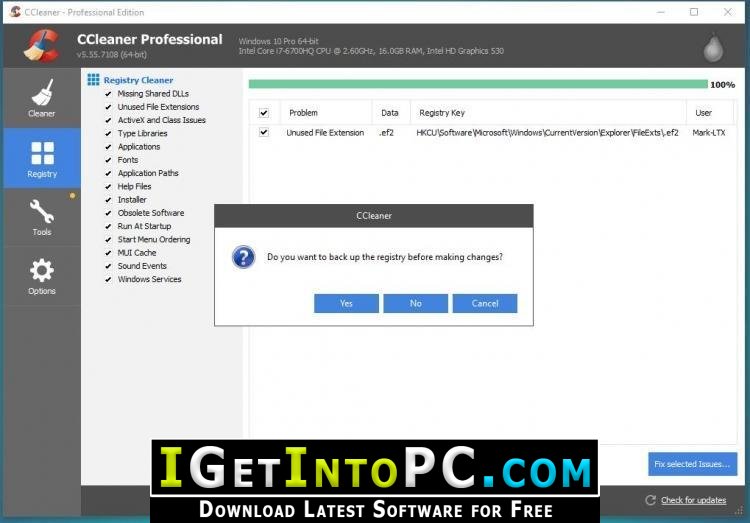Screen dimensions: 750x523
Task: Toggle ActiveX and Class Issues checkmark
Action: pyautogui.click(x=108, y=120)
